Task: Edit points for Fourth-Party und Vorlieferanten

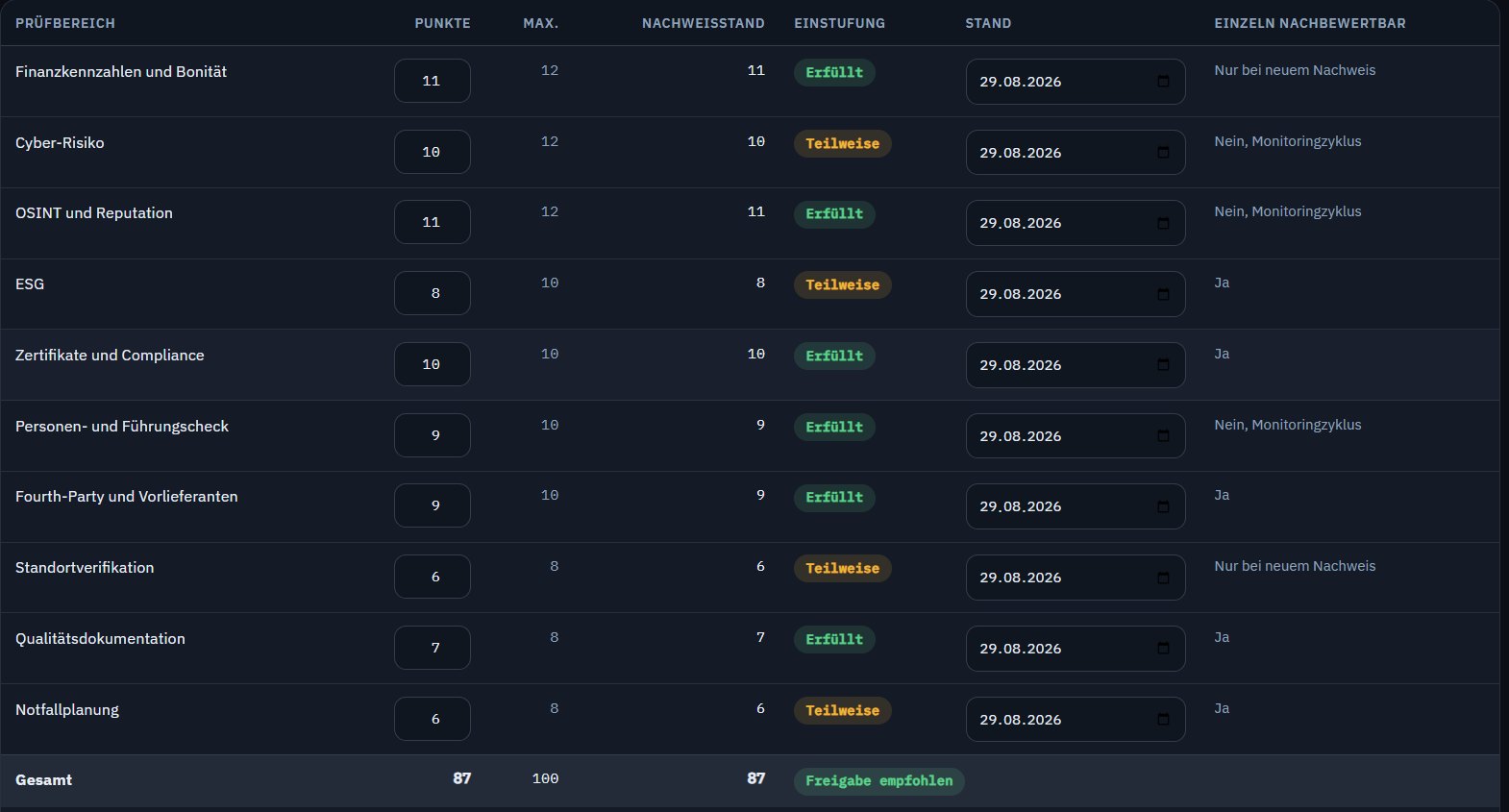Action: 433,505
